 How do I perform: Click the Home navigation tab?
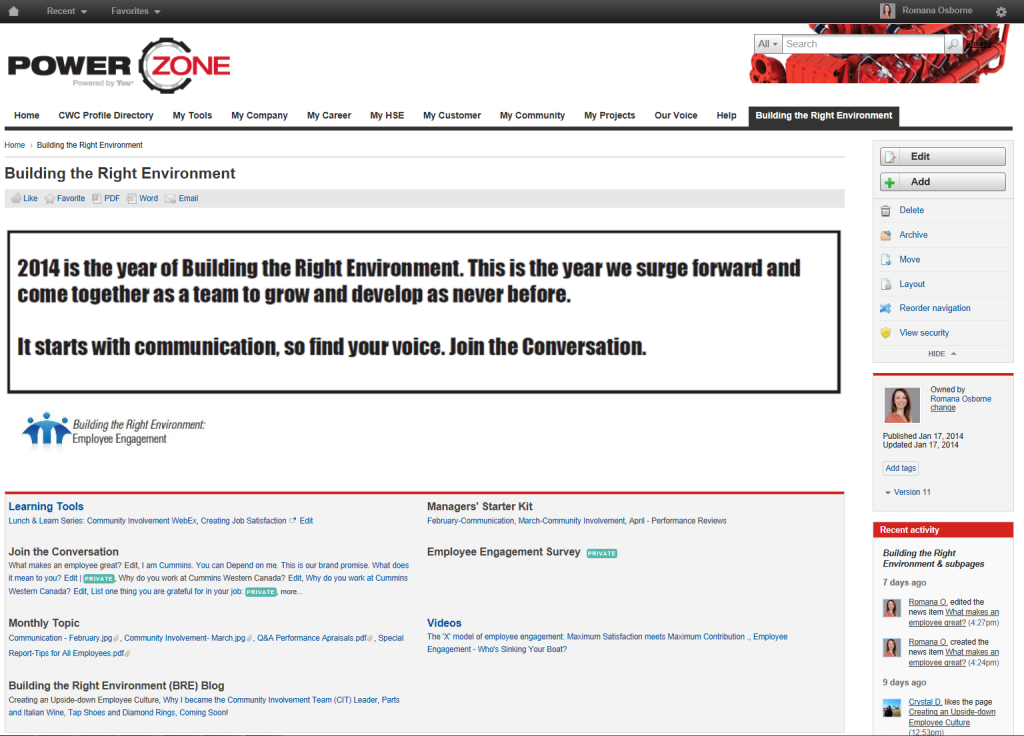pos(27,116)
